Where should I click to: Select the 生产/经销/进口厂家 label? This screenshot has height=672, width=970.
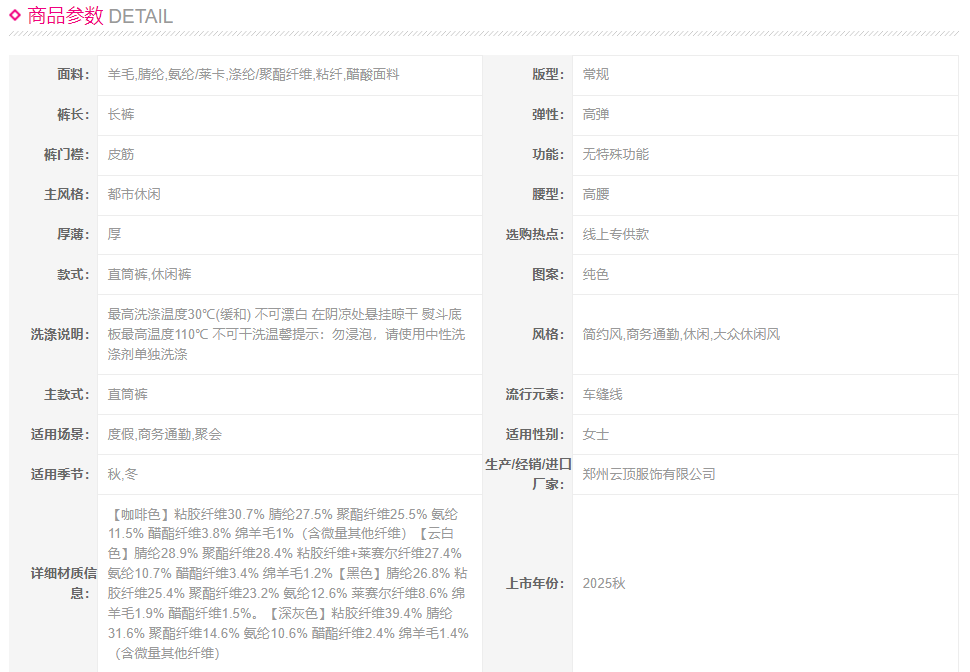click(528, 474)
